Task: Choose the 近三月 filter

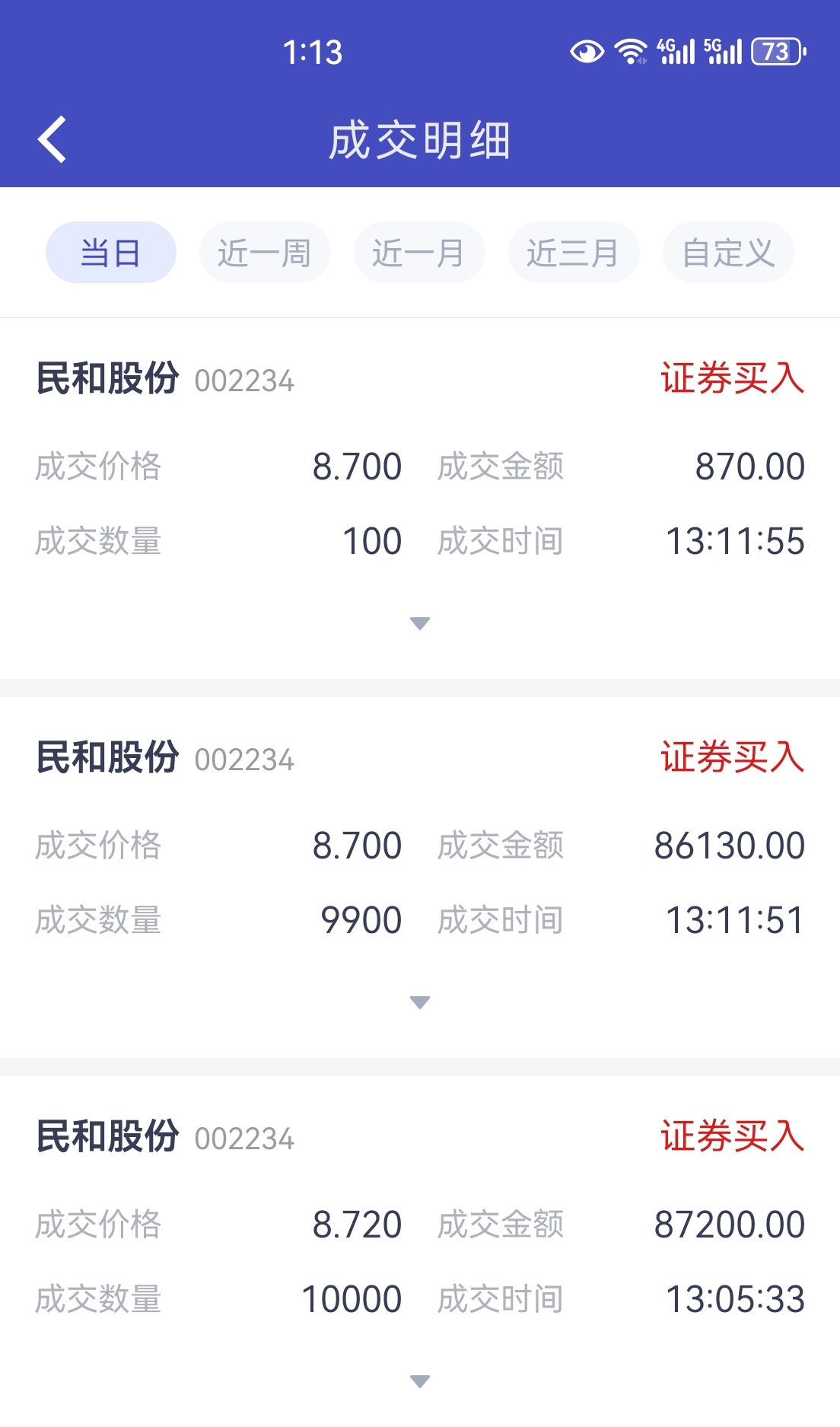Action: coord(574,253)
